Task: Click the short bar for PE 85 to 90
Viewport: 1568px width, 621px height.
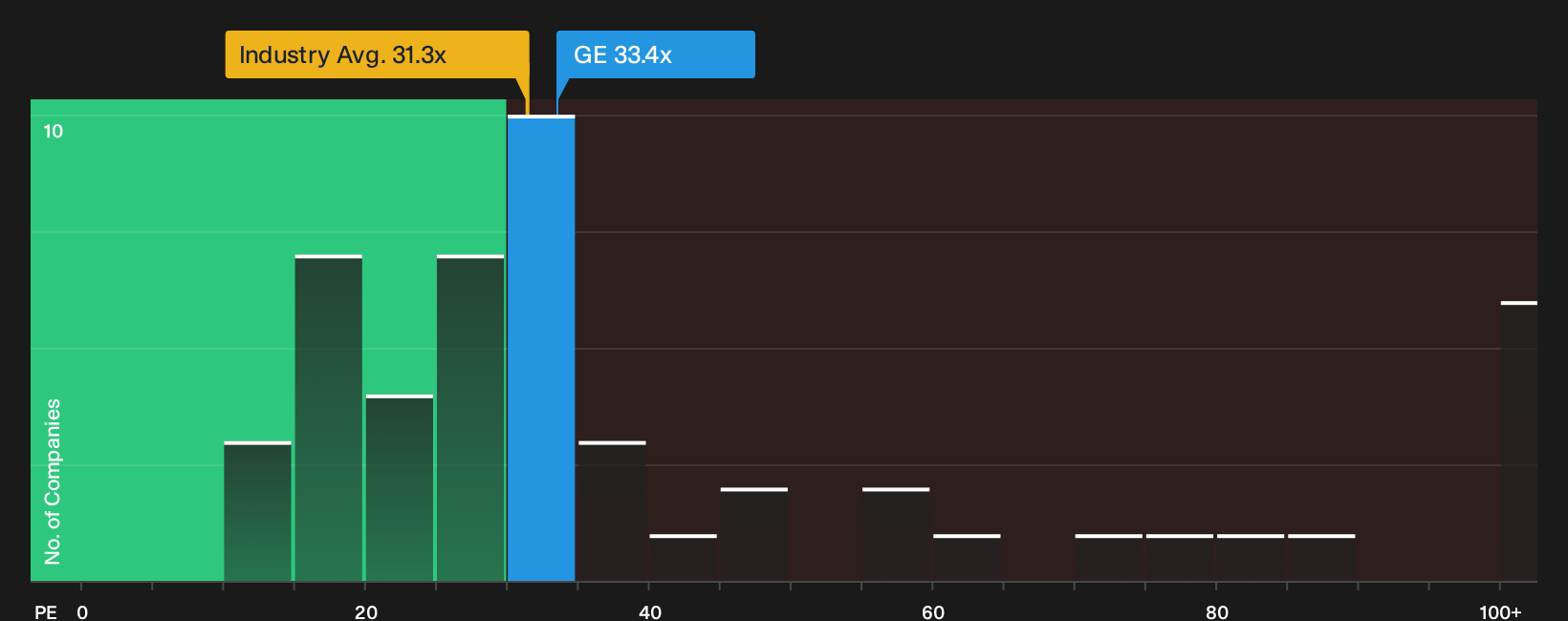Action: pos(1321,558)
